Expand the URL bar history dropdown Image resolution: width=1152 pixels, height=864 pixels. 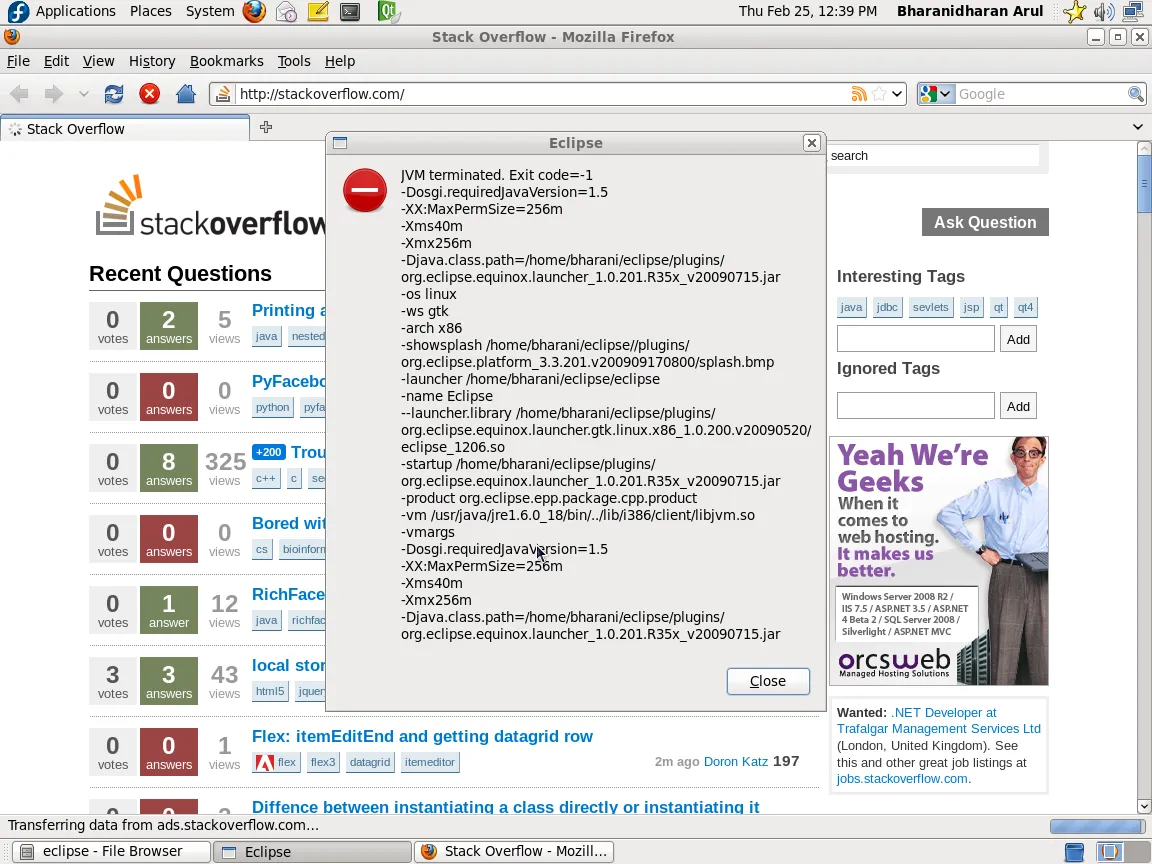click(x=897, y=94)
